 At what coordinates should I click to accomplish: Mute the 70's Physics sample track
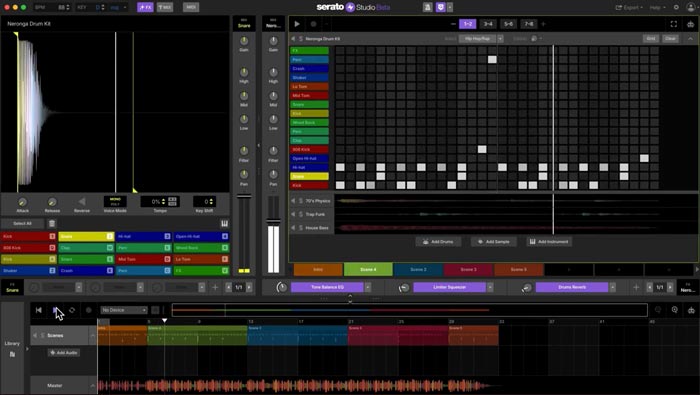click(x=293, y=201)
